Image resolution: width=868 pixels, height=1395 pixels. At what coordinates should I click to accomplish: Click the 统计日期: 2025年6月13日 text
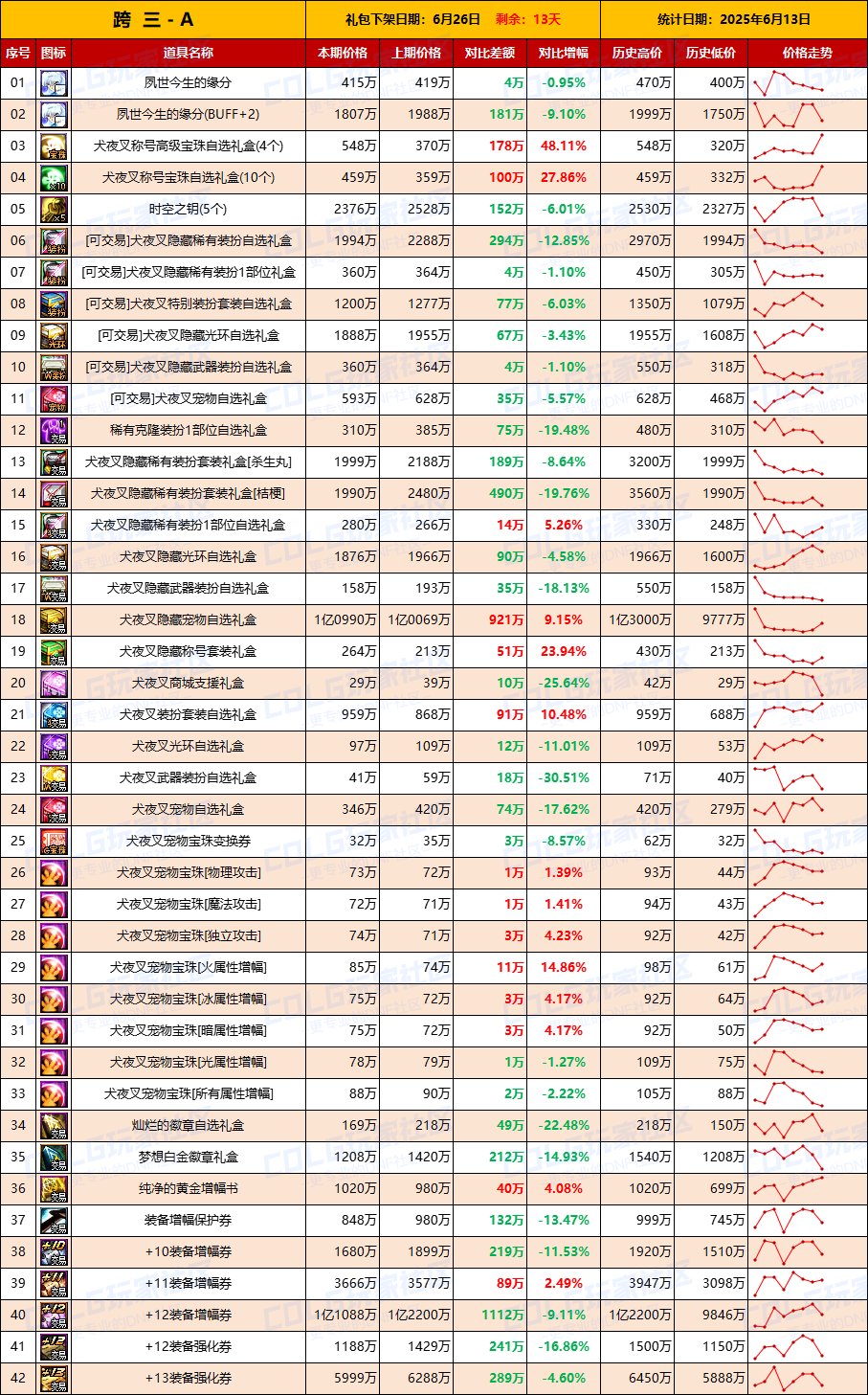coord(734,19)
